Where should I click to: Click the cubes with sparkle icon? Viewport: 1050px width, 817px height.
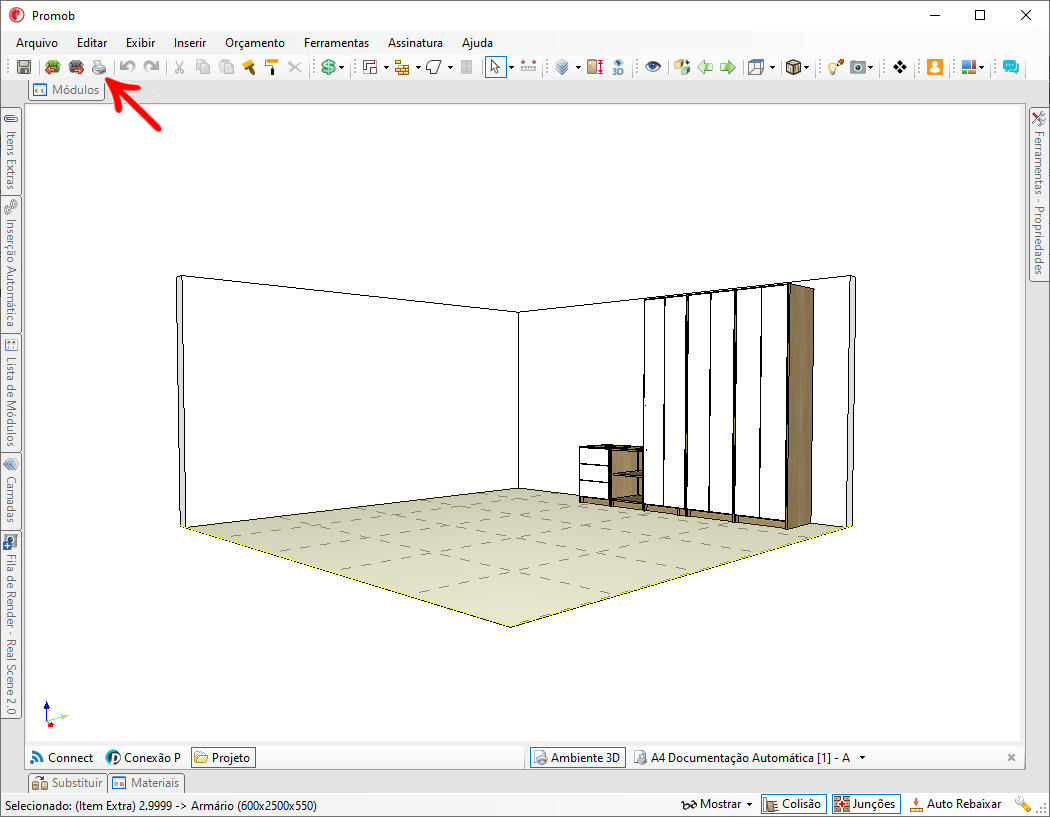tap(682, 67)
